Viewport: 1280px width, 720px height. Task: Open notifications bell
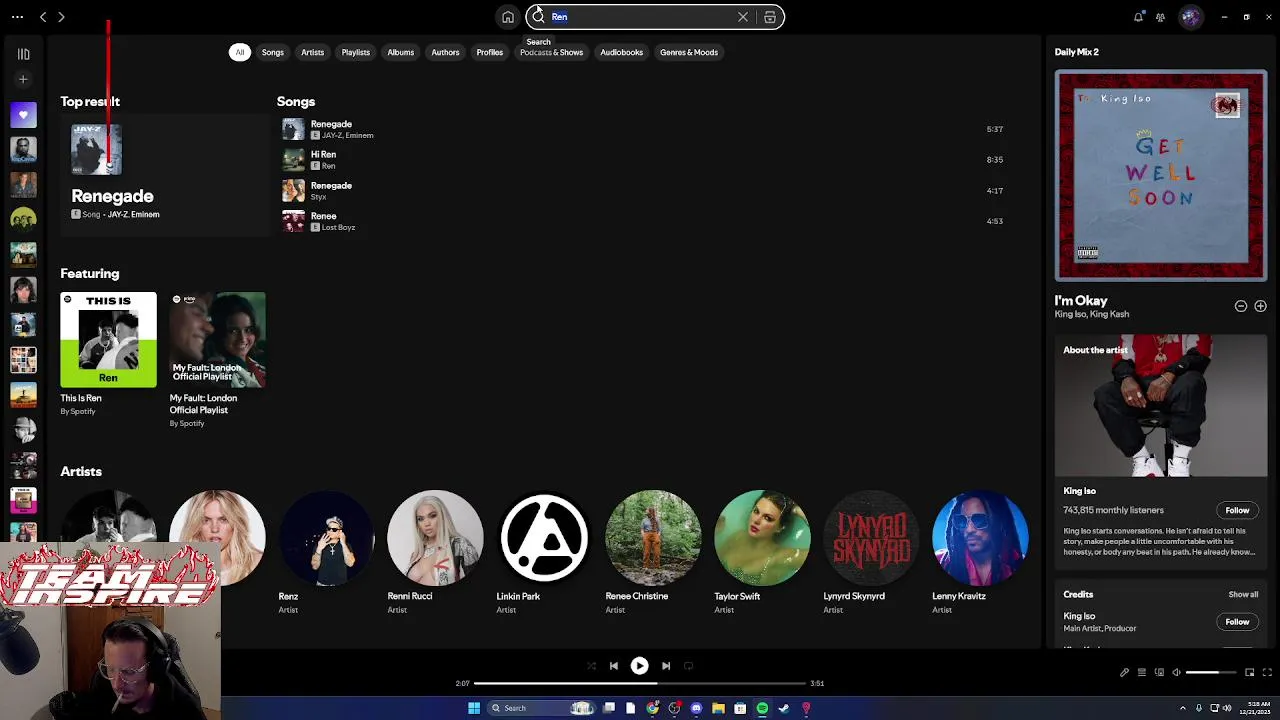1138,17
